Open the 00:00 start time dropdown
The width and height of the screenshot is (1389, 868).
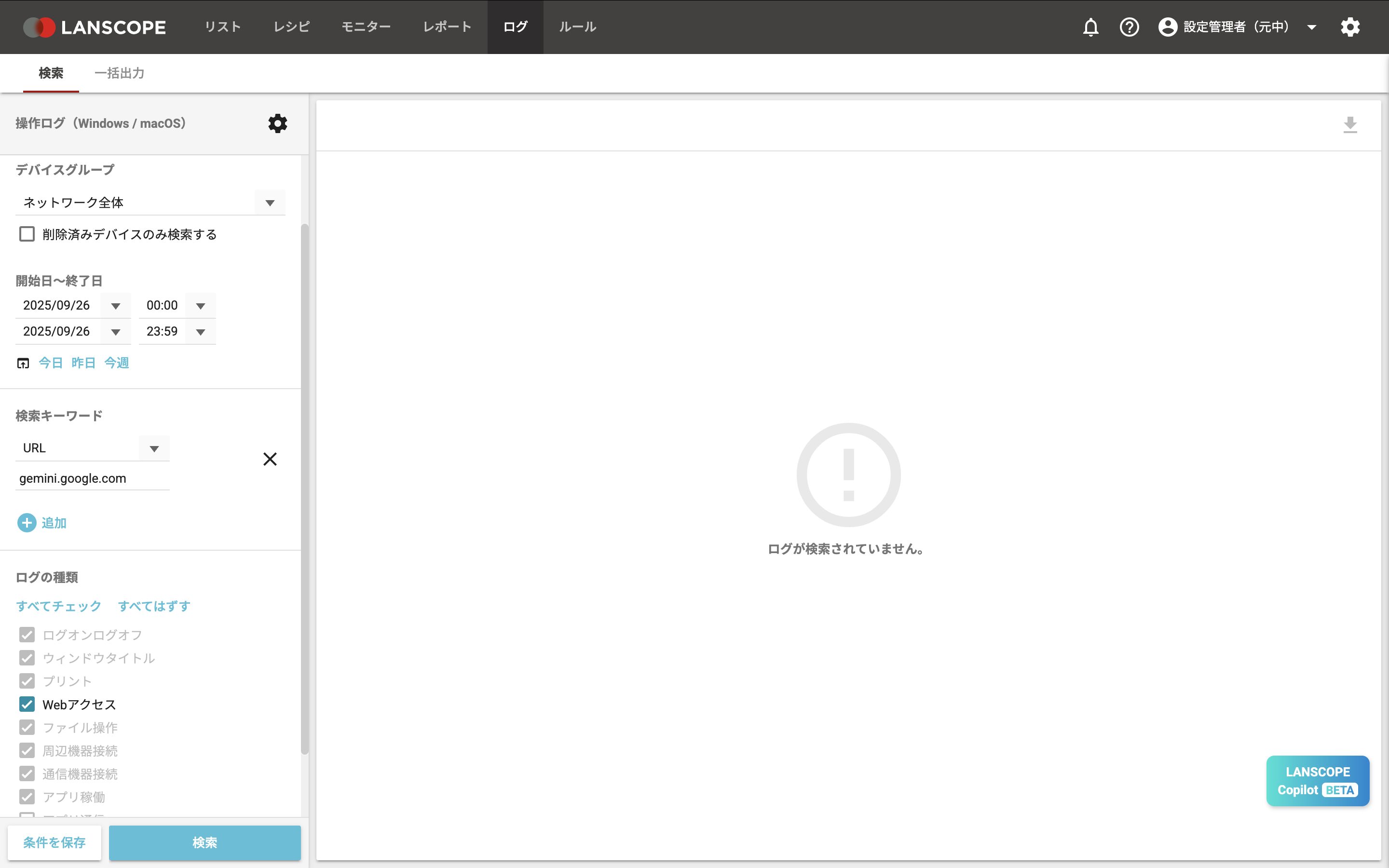pyautogui.click(x=200, y=305)
